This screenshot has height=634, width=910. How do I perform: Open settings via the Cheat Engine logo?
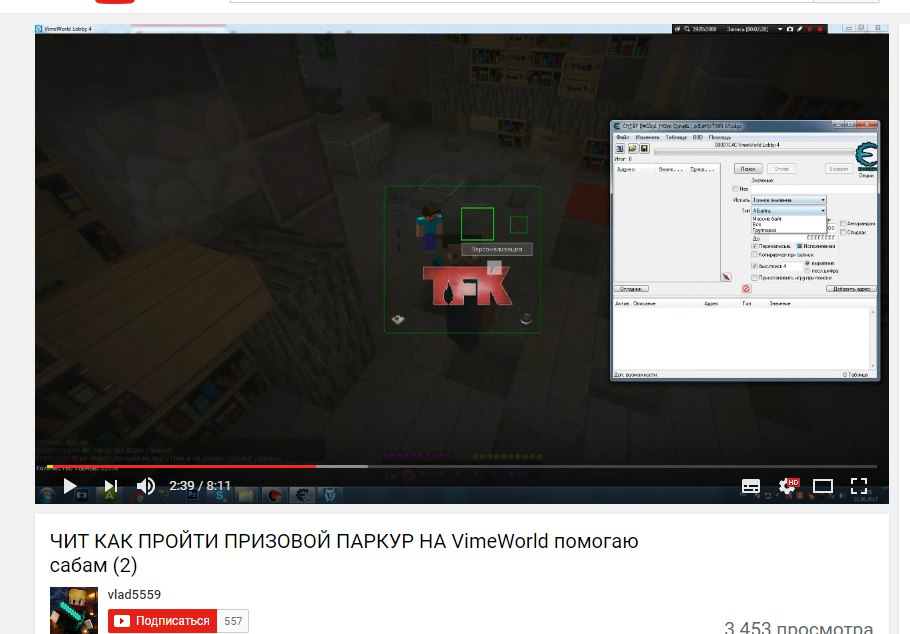866,156
